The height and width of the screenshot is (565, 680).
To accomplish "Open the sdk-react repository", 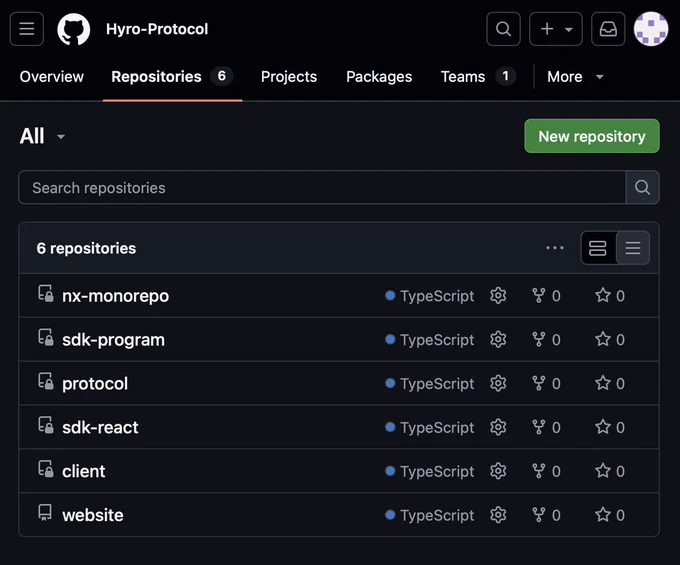I will tap(100, 427).
